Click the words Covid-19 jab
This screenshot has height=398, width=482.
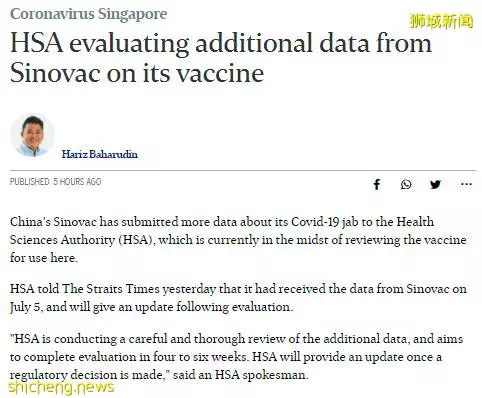click(x=325, y=222)
